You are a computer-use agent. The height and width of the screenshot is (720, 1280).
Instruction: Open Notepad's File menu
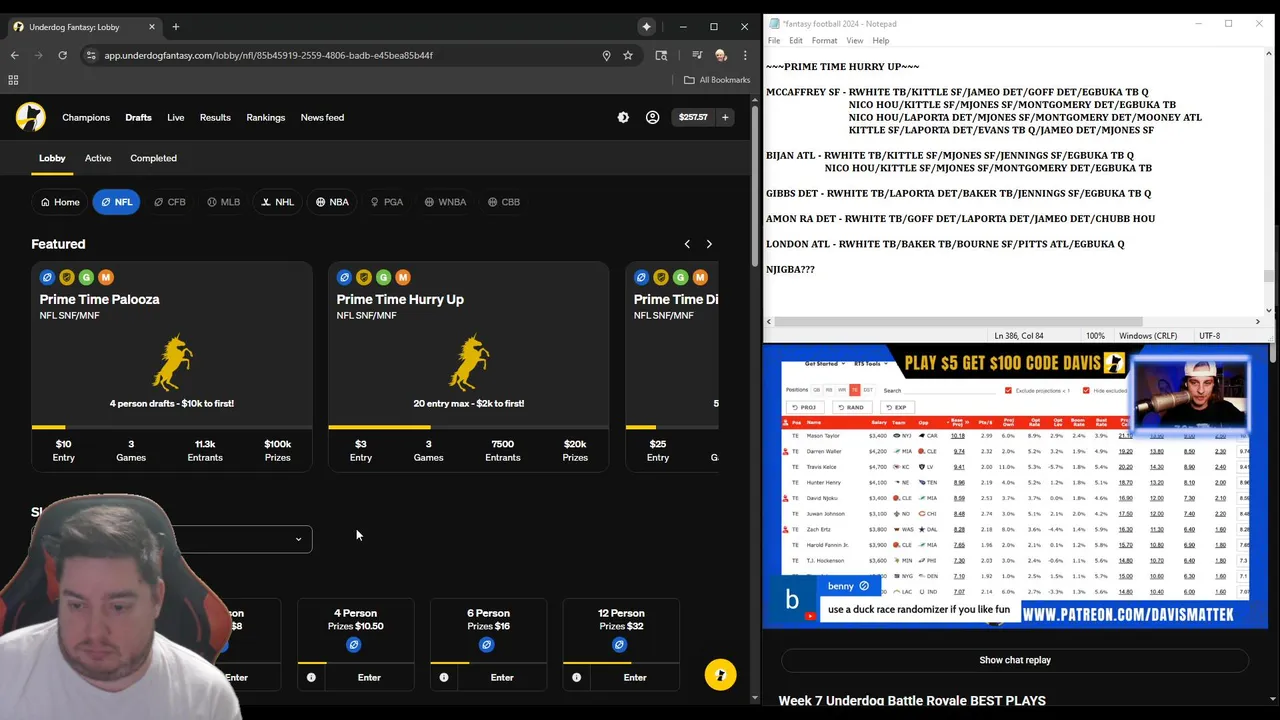774,41
